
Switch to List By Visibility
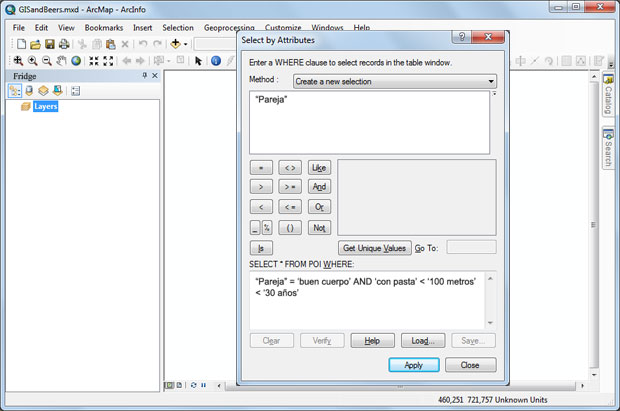click(x=43, y=91)
